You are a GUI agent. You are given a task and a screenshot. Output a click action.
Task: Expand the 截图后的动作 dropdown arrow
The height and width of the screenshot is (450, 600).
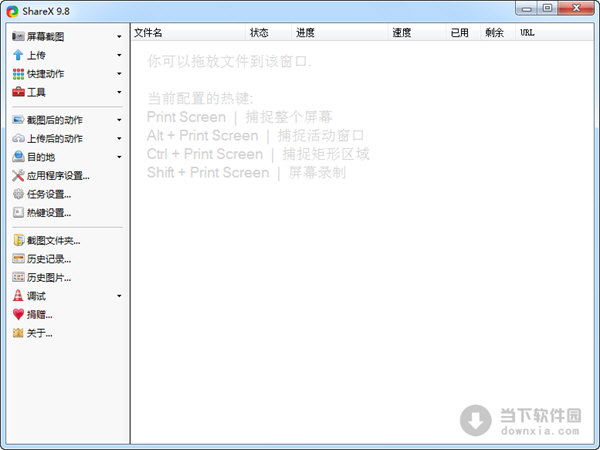119,120
